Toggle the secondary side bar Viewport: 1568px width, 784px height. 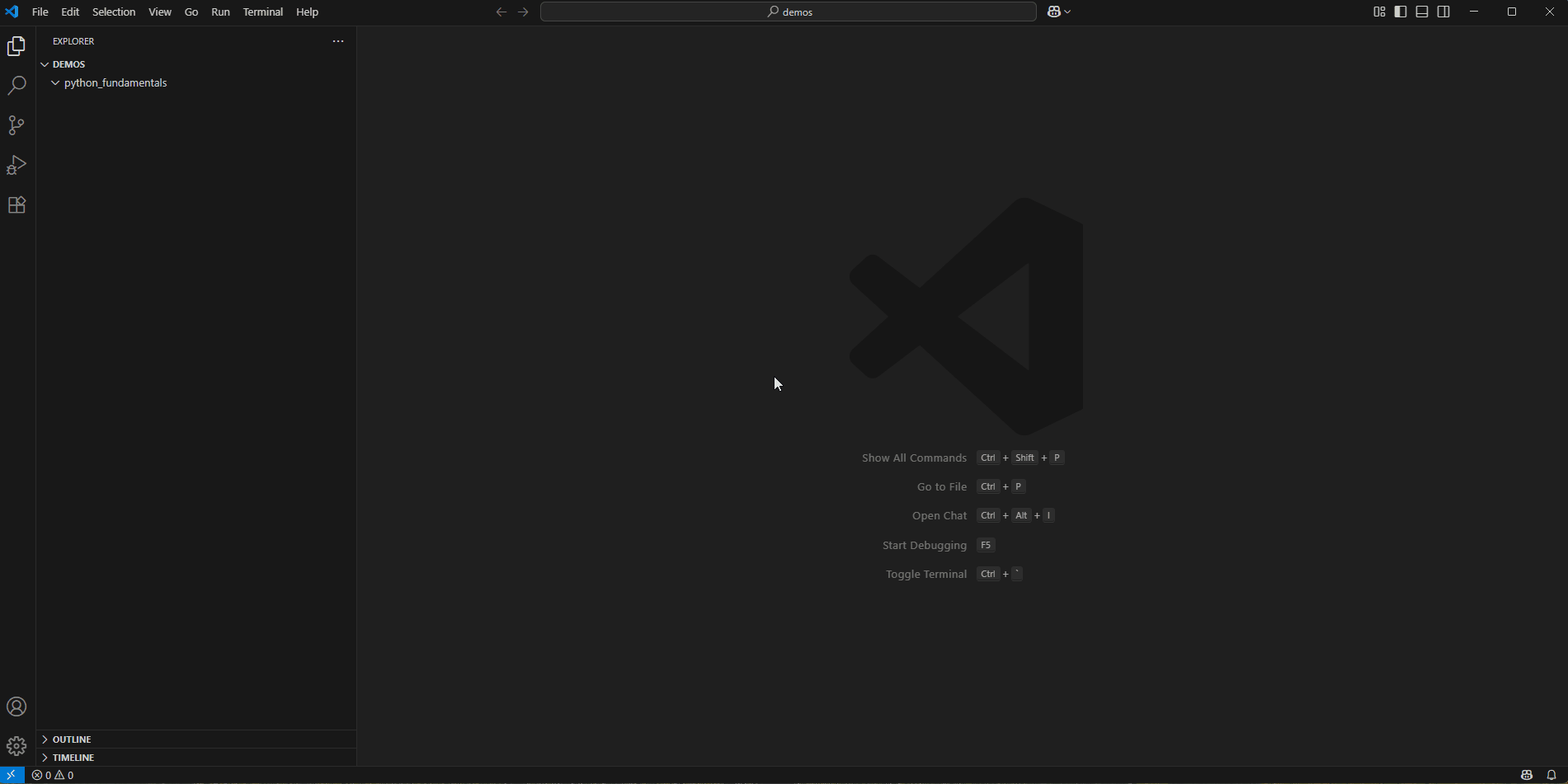(x=1444, y=12)
